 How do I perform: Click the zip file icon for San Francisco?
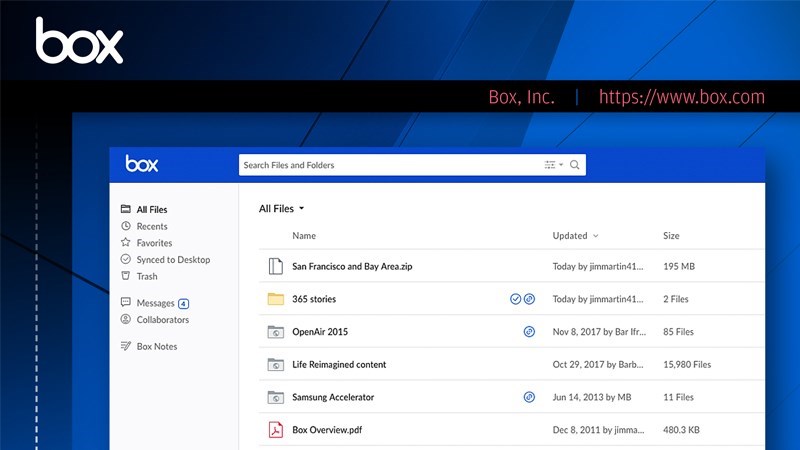tap(276, 266)
